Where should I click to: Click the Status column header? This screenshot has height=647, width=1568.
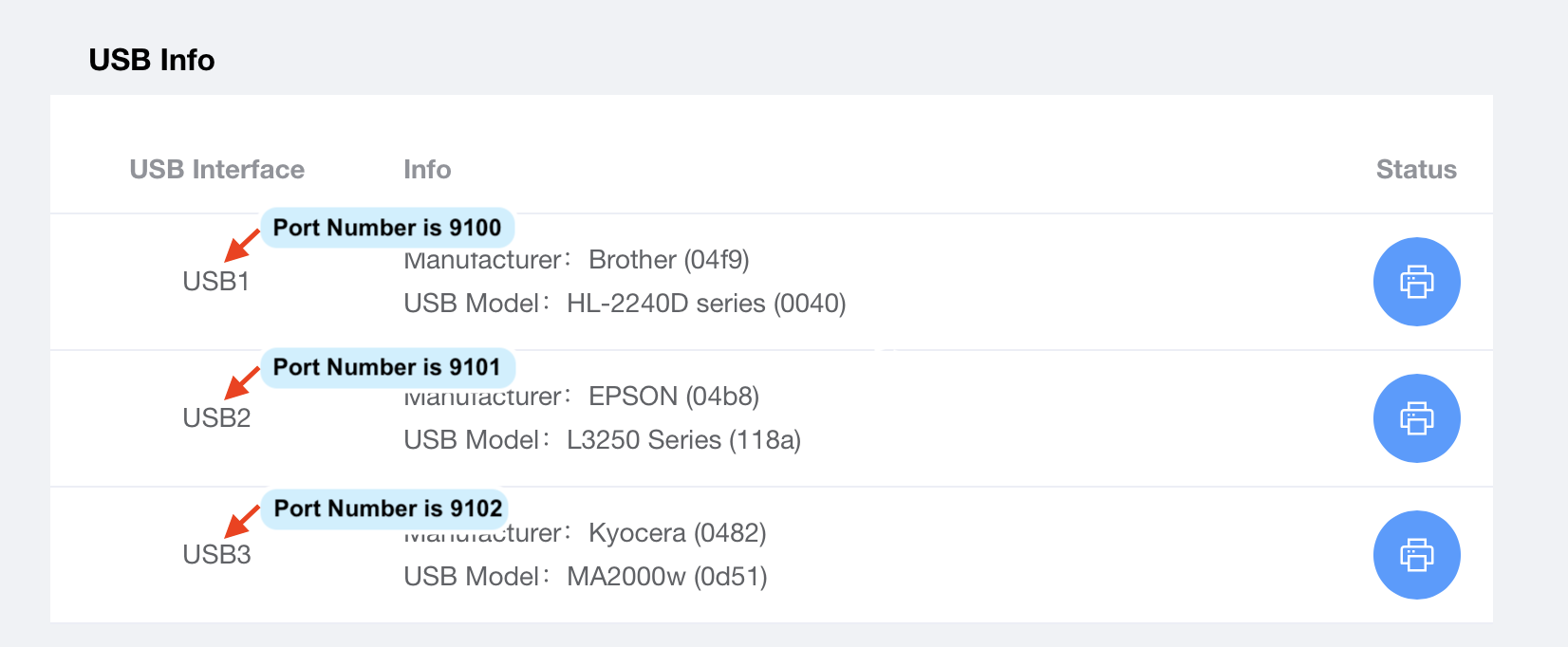pos(1416,170)
